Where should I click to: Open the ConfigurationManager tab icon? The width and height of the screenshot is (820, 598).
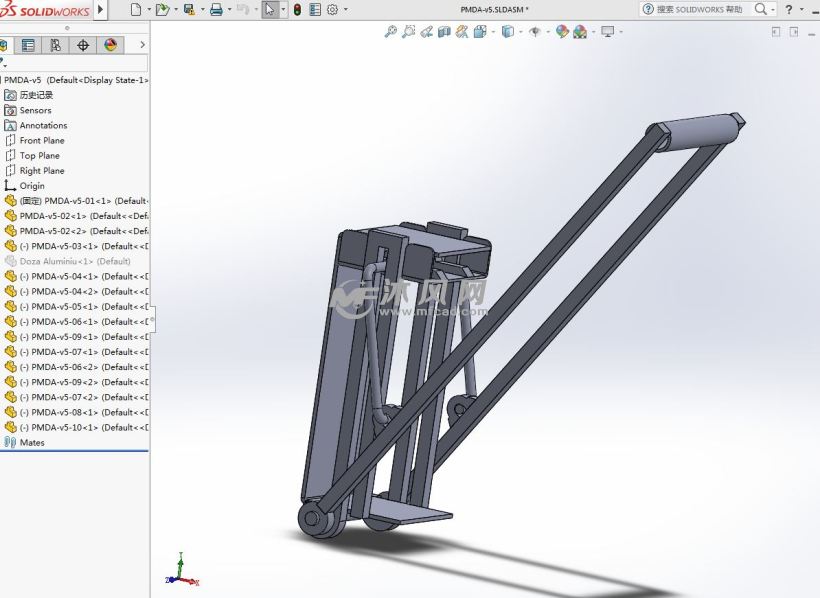(55, 45)
